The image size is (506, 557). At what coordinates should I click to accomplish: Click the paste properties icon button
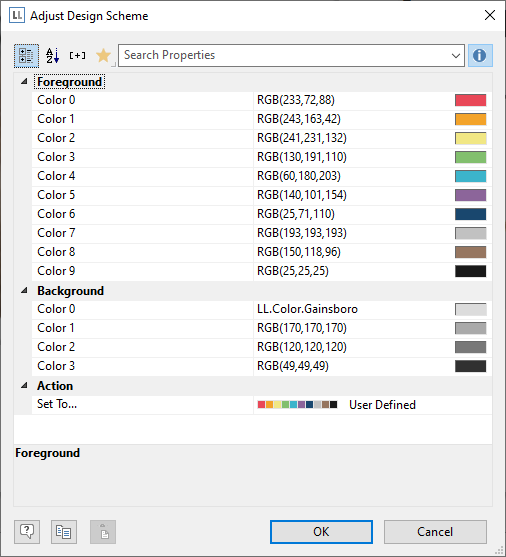pyautogui.click(x=103, y=531)
